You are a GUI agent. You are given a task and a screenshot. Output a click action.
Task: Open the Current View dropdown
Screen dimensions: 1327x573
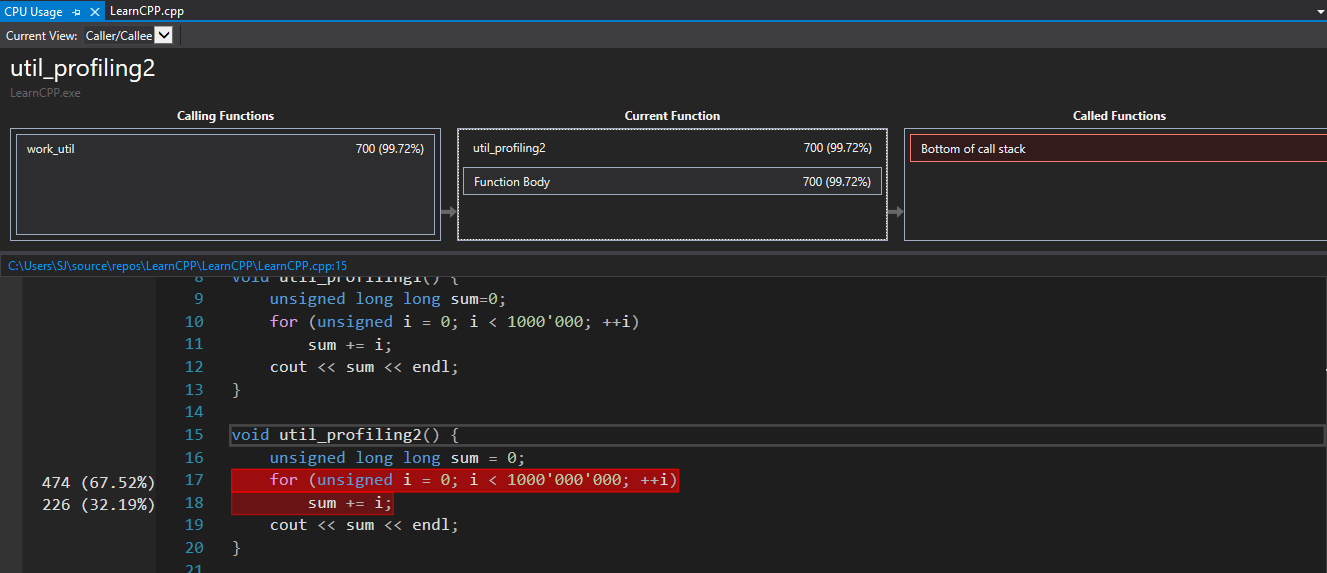pyautogui.click(x=164, y=35)
